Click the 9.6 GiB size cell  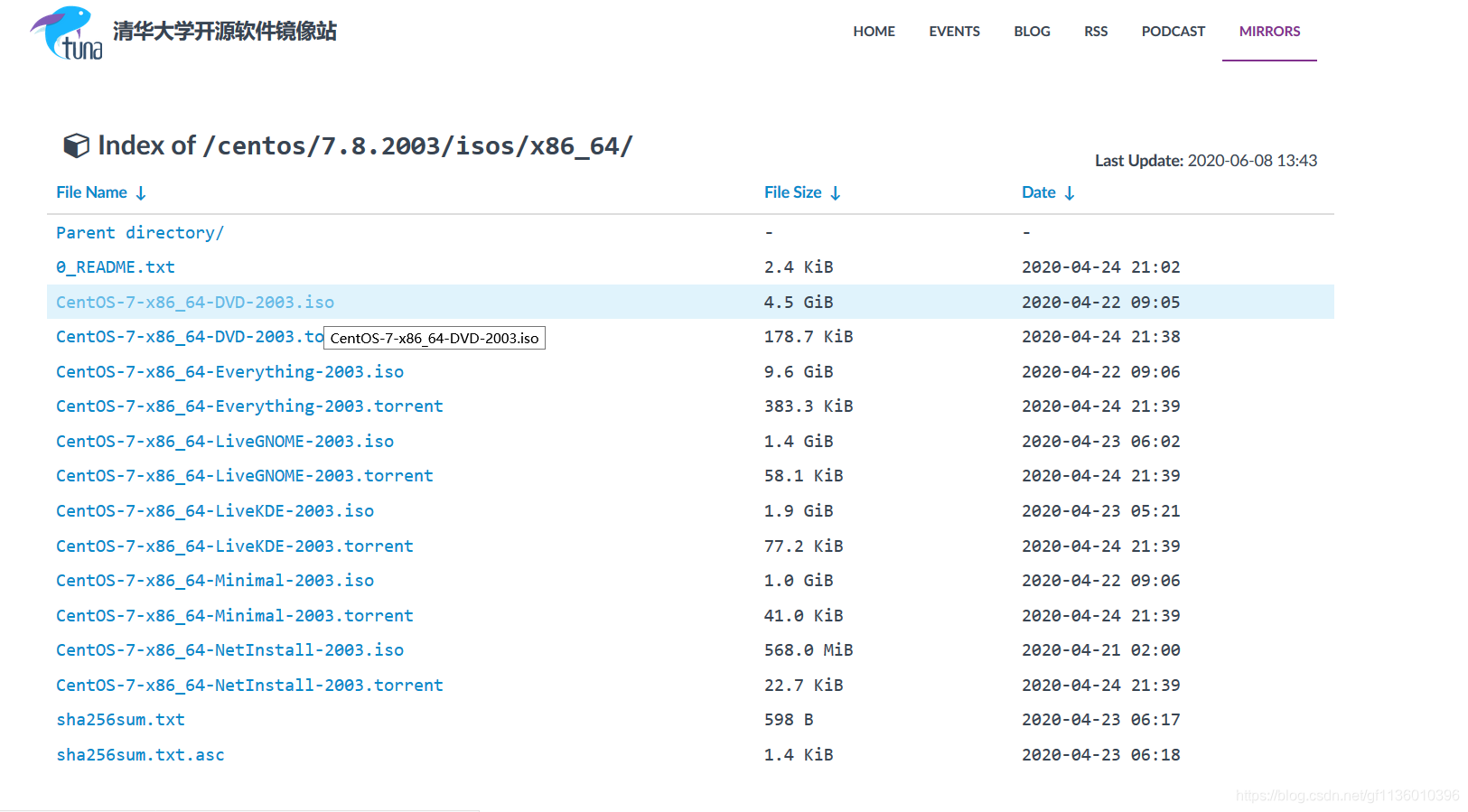coord(799,371)
